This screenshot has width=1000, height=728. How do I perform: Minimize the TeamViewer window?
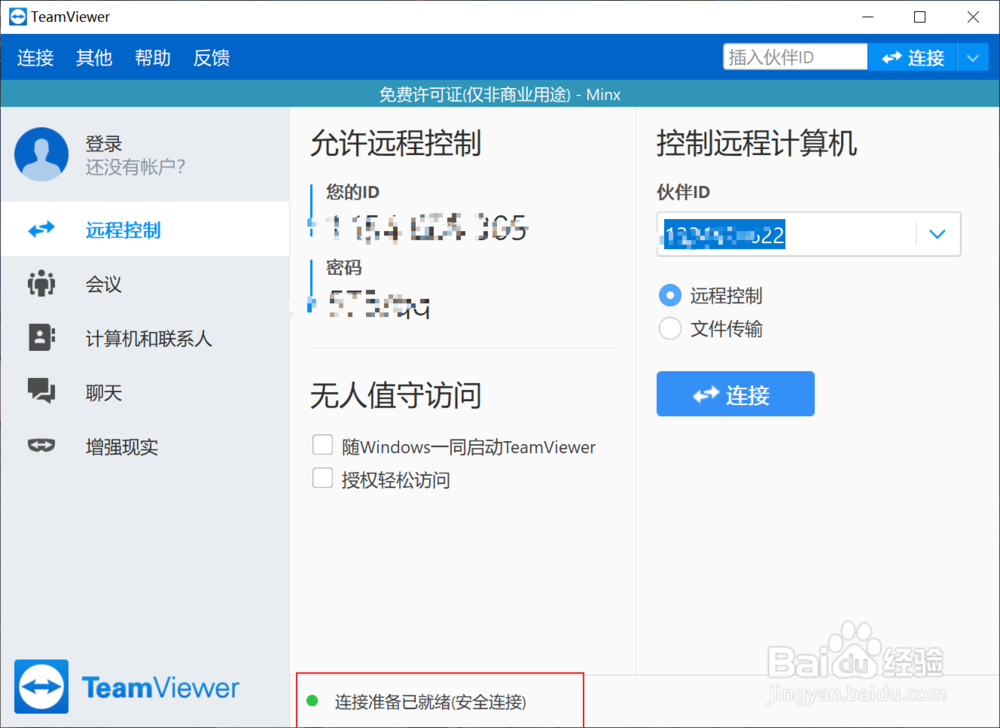(867, 17)
